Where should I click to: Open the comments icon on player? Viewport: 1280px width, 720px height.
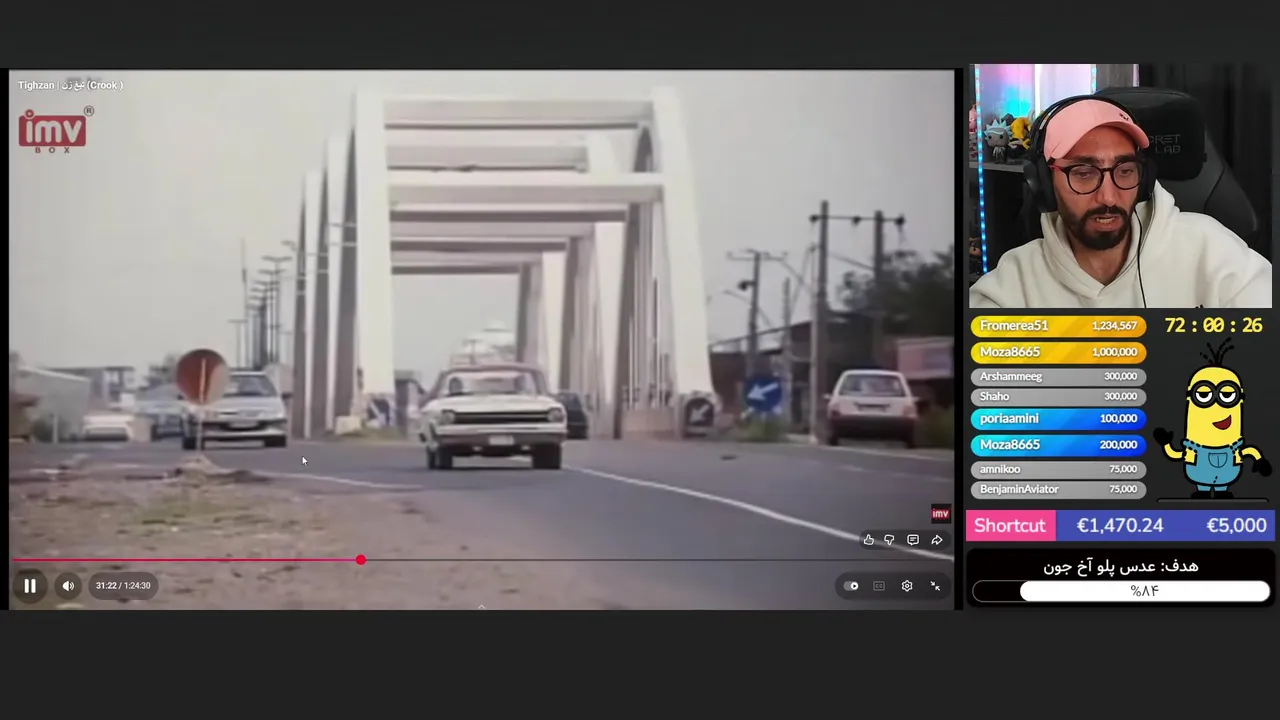913,540
